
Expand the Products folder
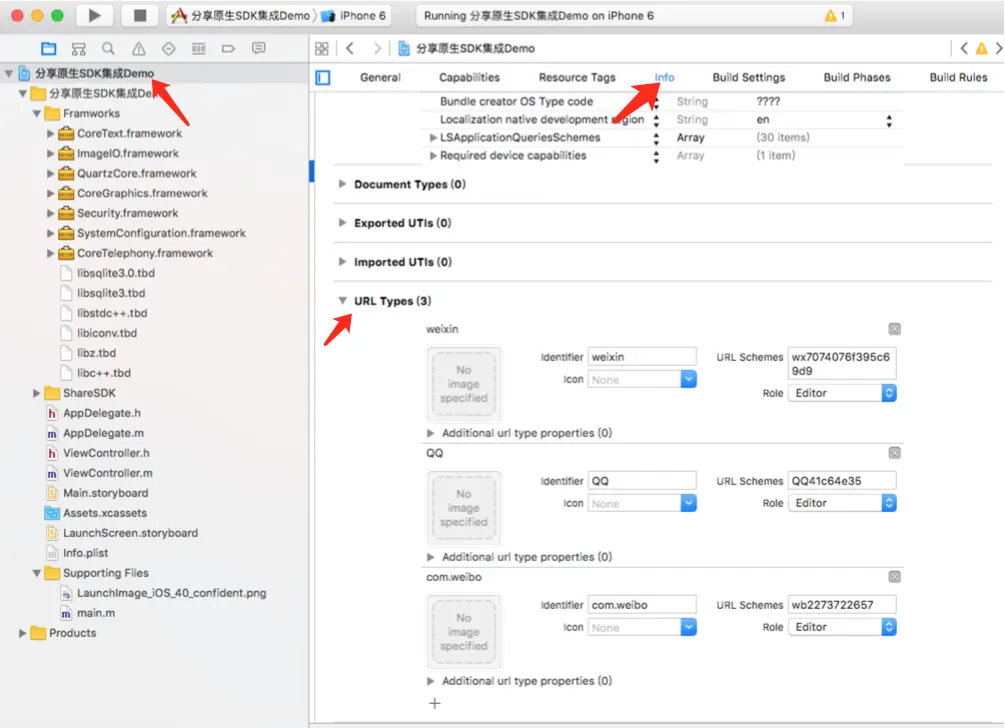(22, 633)
